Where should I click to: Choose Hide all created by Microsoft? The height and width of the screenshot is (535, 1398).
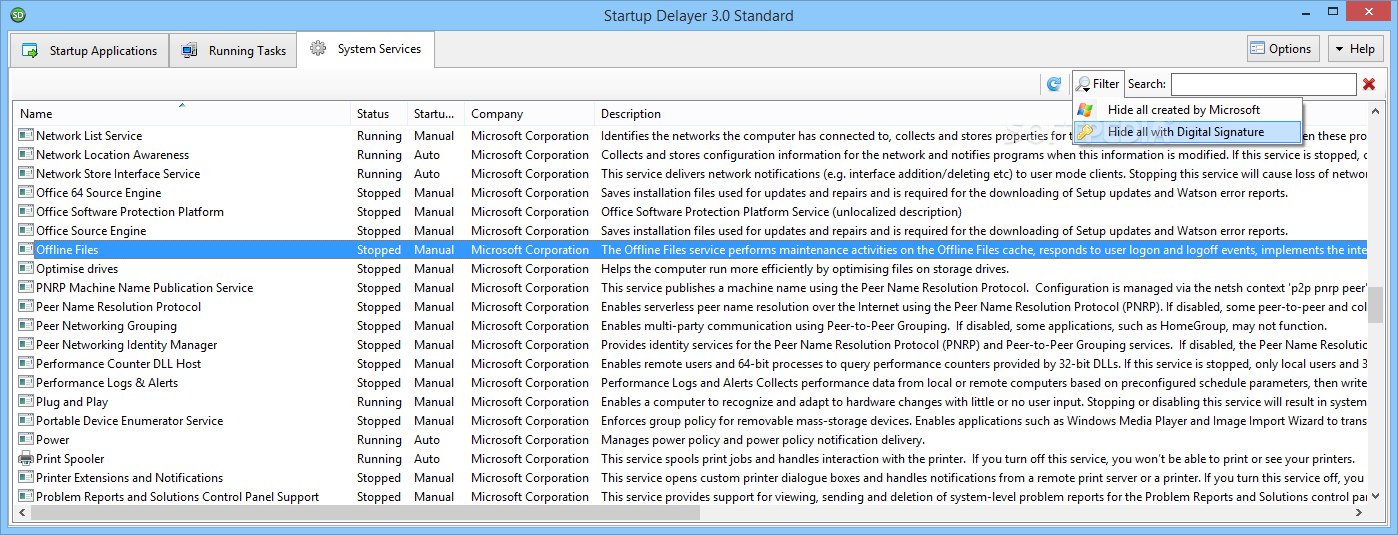pyautogui.click(x=1187, y=110)
